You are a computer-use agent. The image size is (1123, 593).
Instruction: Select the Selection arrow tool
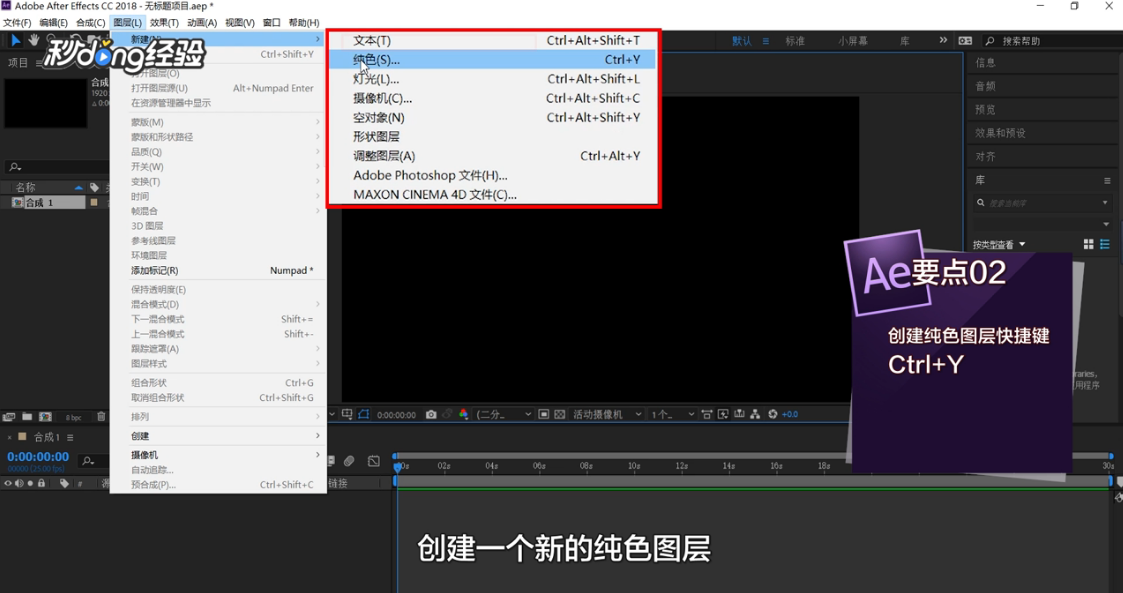click(x=16, y=40)
